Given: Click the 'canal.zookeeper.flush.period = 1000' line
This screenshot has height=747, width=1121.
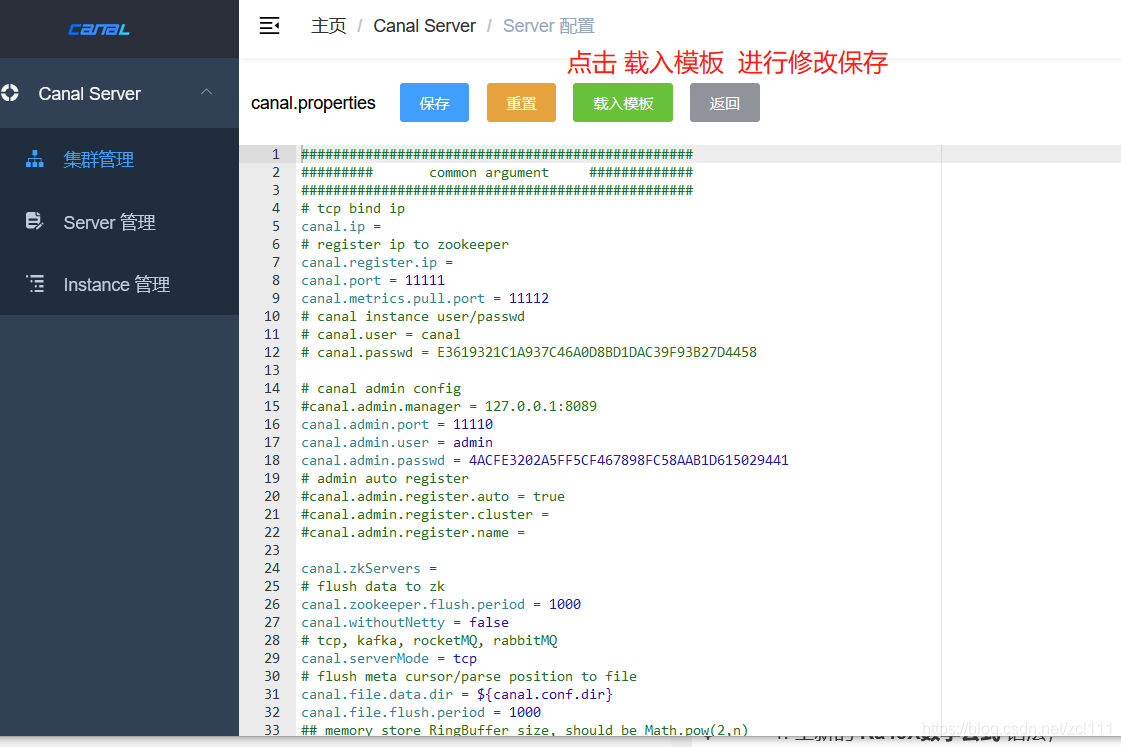Looking at the screenshot, I should 440,605.
